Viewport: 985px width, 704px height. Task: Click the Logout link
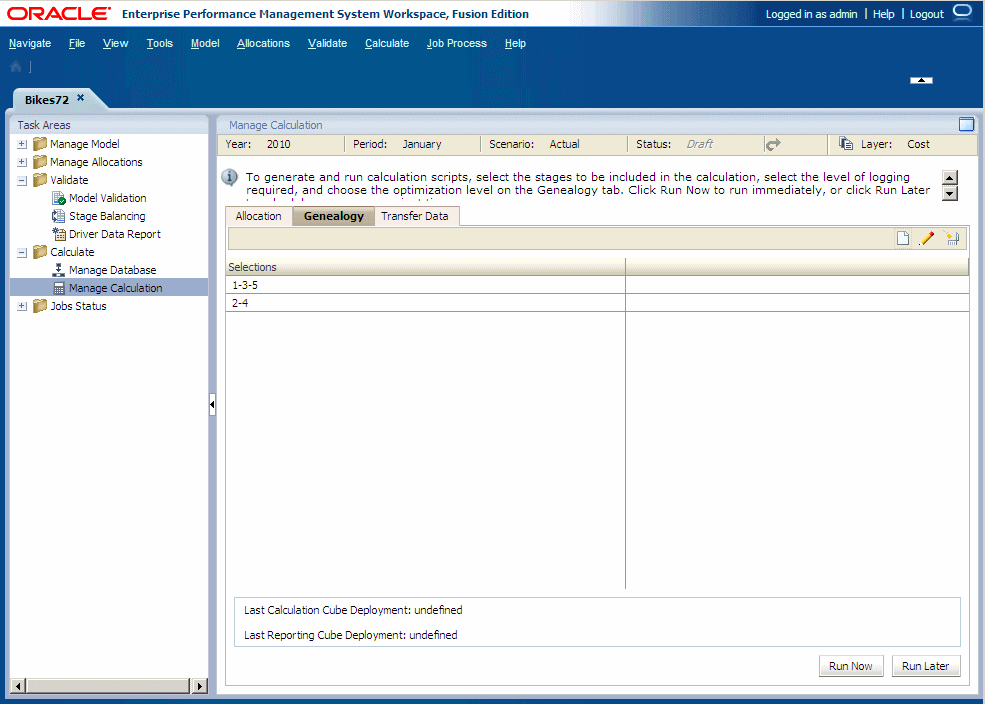[927, 14]
